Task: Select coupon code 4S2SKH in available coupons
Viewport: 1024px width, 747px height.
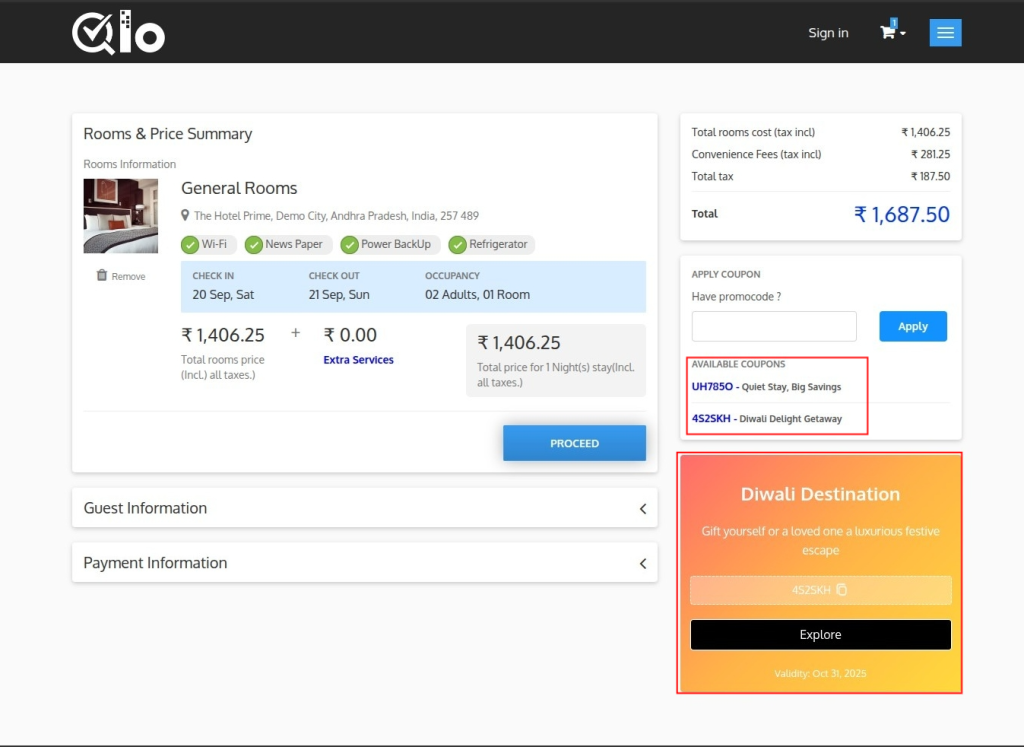Action: click(711, 419)
